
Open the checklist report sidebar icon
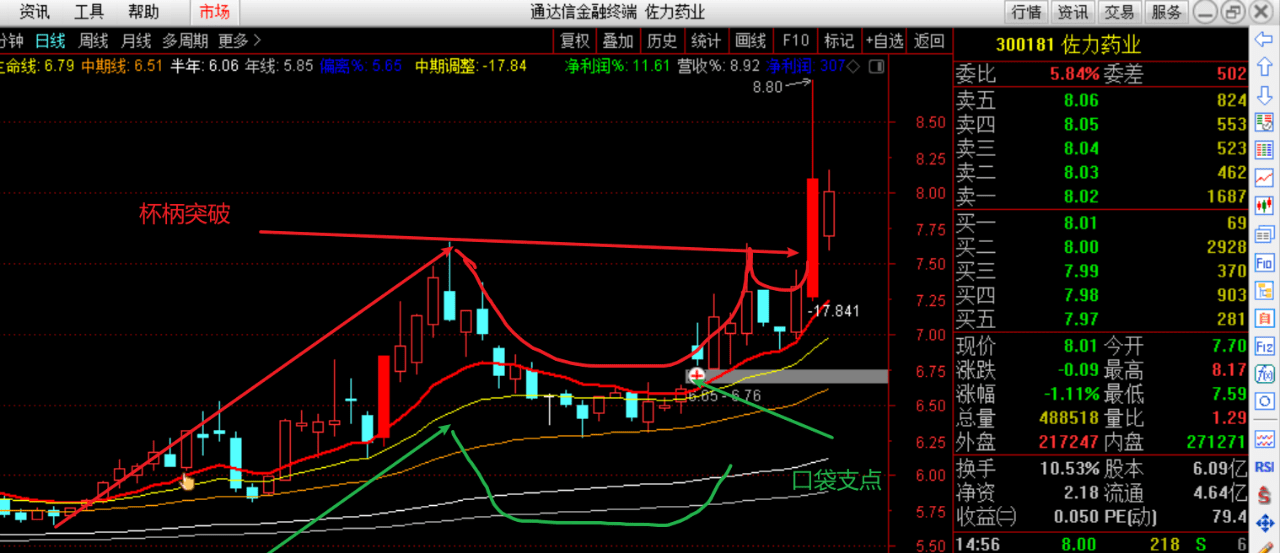tap(1265, 121)
